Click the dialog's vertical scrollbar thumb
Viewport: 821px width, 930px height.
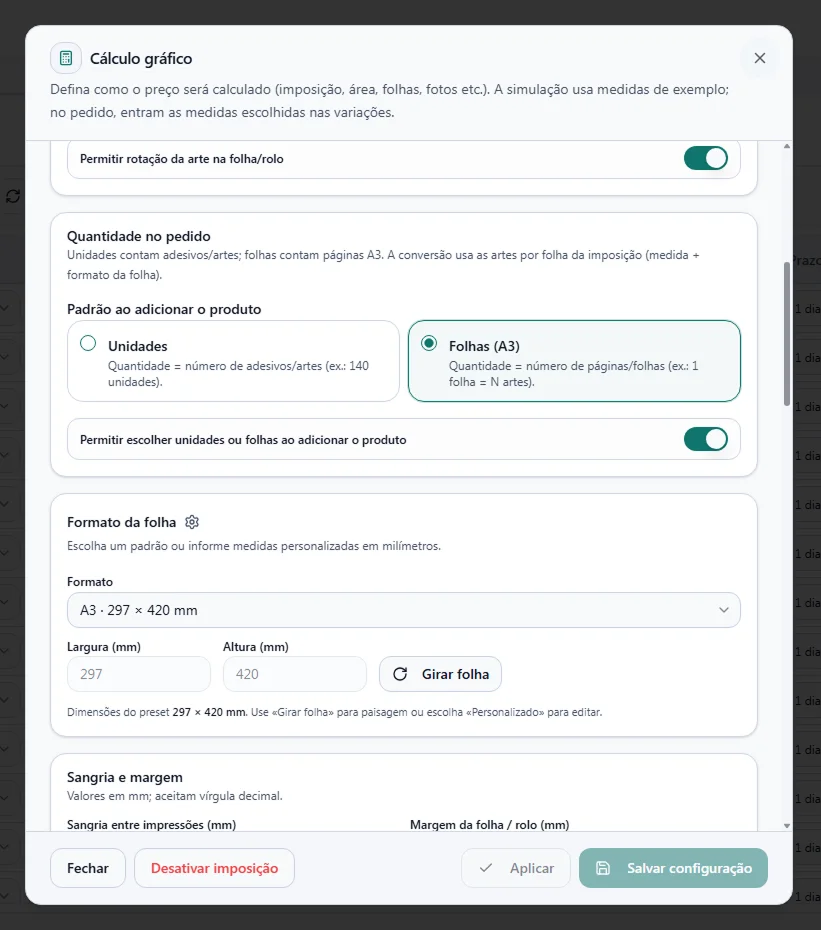[787, 333]
